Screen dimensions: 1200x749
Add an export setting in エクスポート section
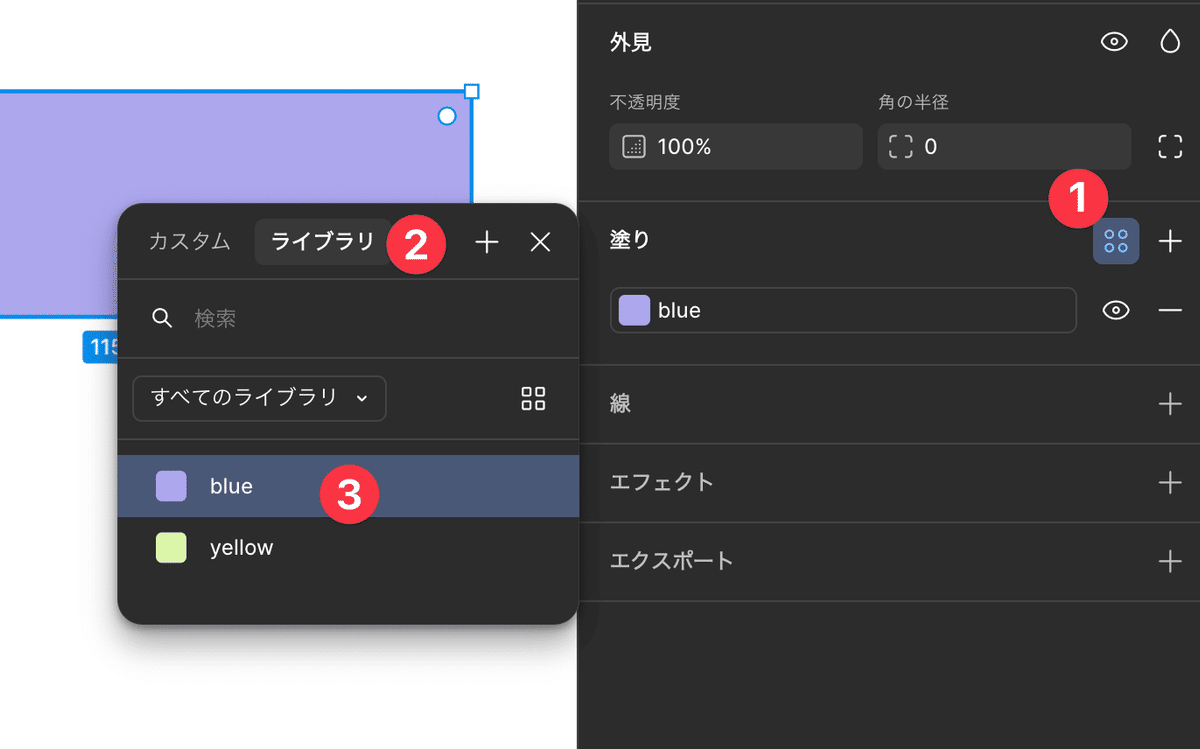point(1169,561)
